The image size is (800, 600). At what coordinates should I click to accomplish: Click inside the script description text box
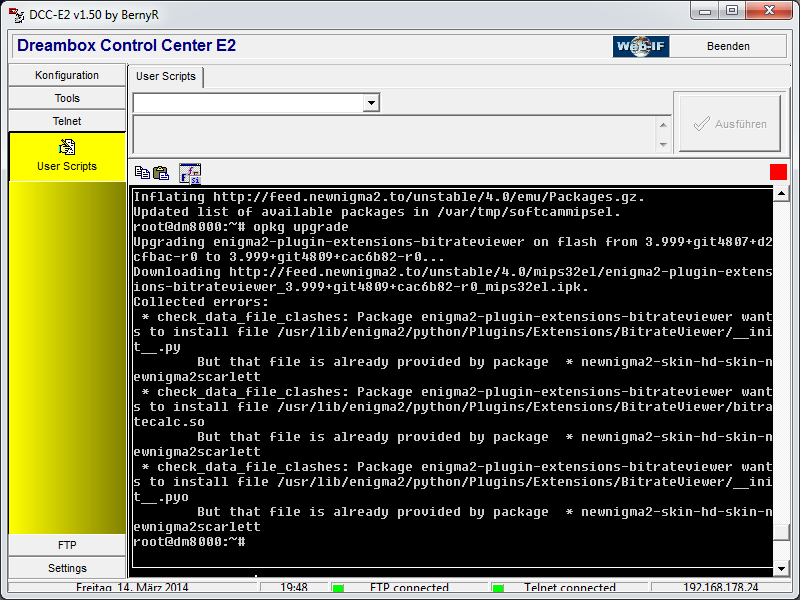(x=394, y=135)
